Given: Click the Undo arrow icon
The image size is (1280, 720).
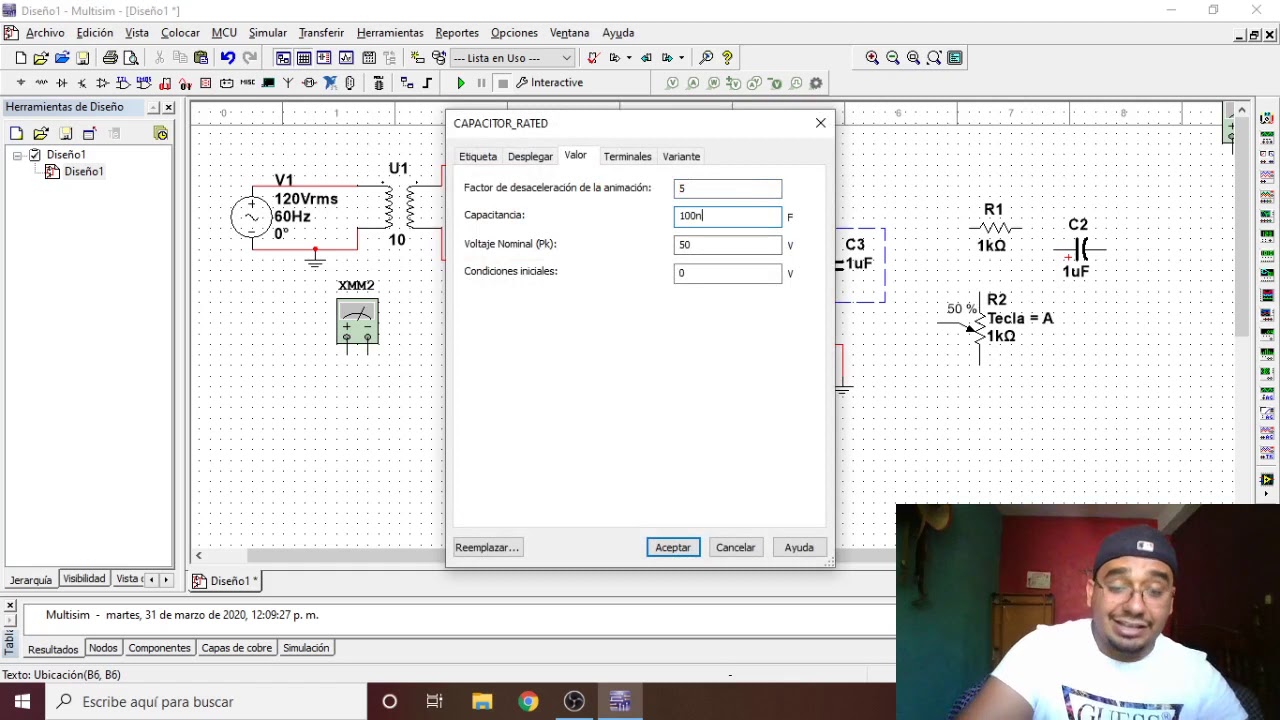Looking at the screenshot, I should click(228, 58).
